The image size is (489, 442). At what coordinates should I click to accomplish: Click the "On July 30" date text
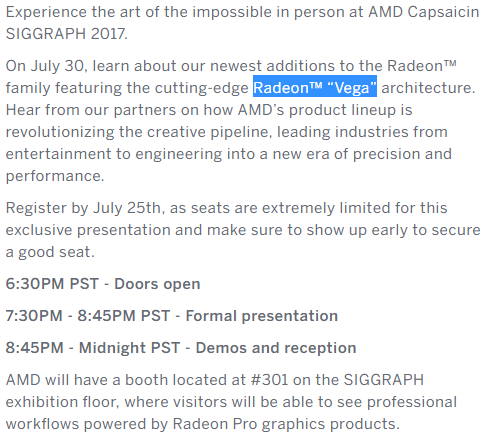[45, 66]
